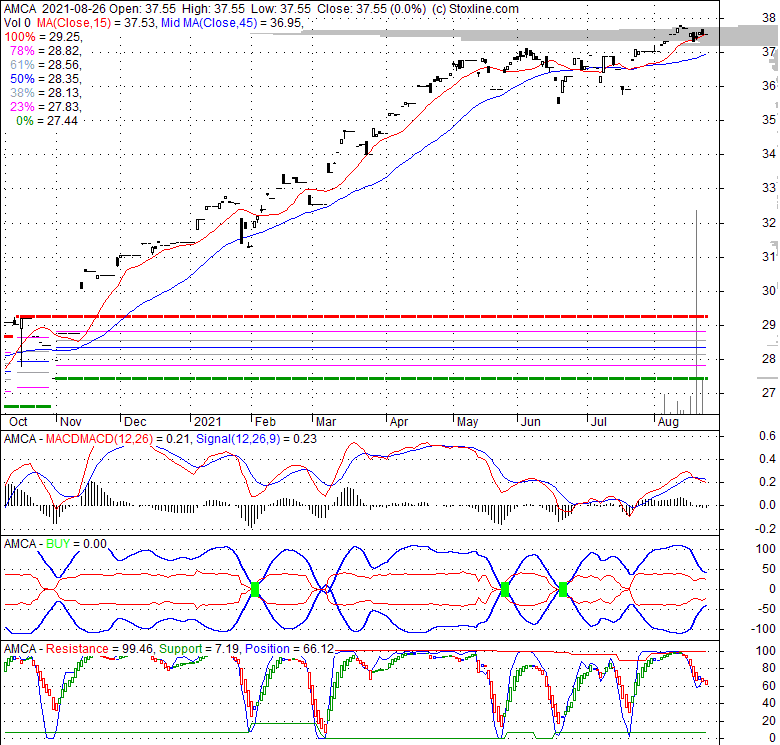Select the MA(Close,15) = 37.53 legend
This screenshot has height=745, width=780.
95,22
